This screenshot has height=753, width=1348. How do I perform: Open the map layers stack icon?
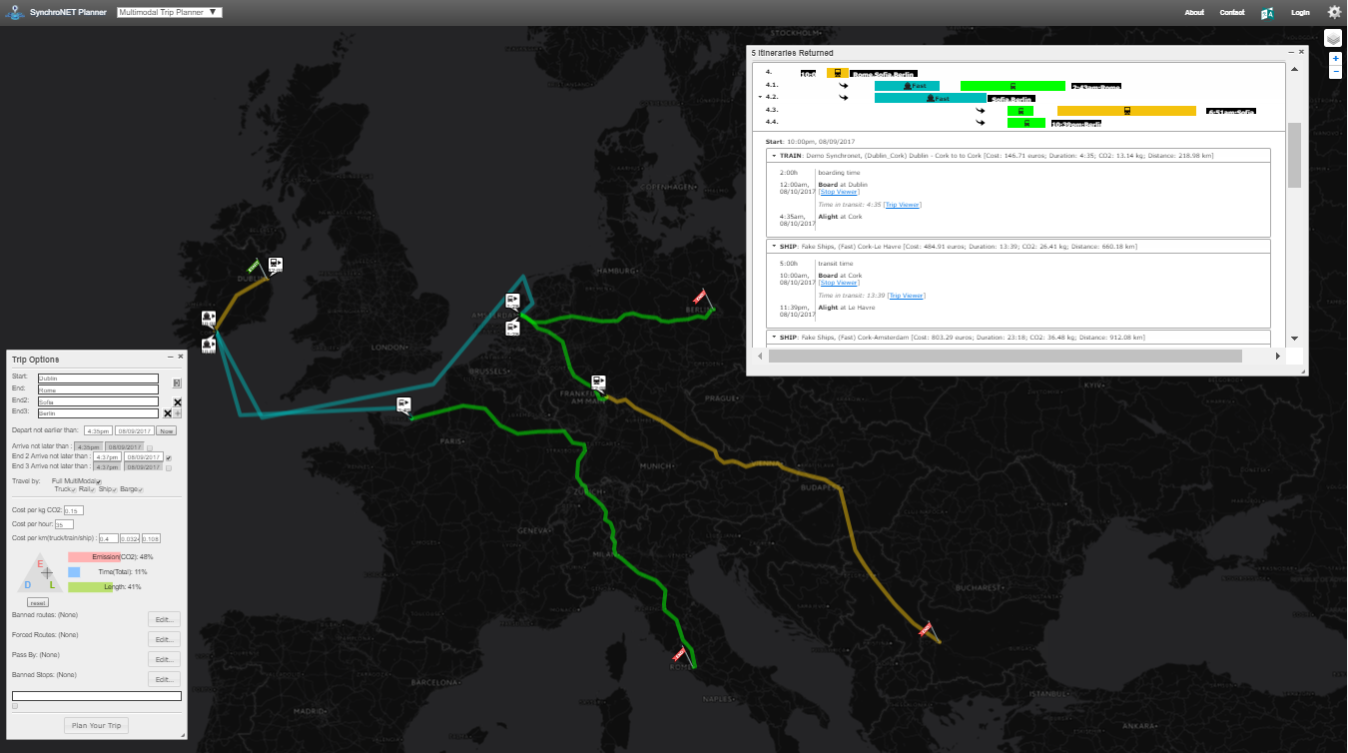point(1333,38)
